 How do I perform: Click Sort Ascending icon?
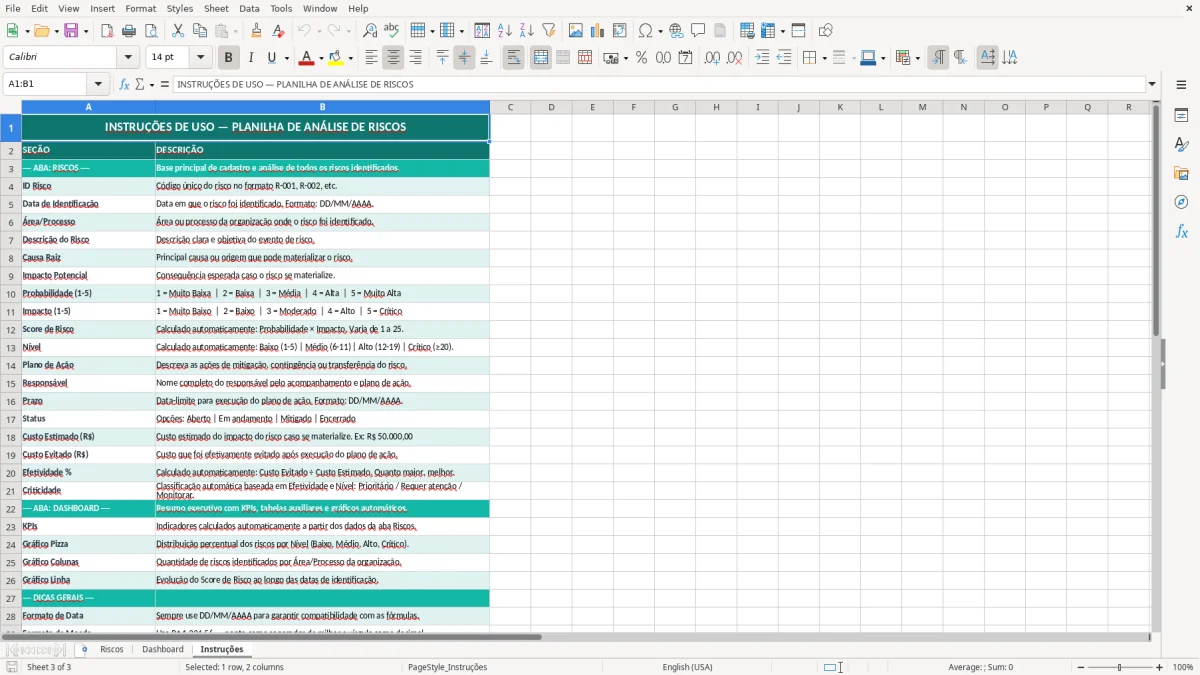click(x=505, y=31)
